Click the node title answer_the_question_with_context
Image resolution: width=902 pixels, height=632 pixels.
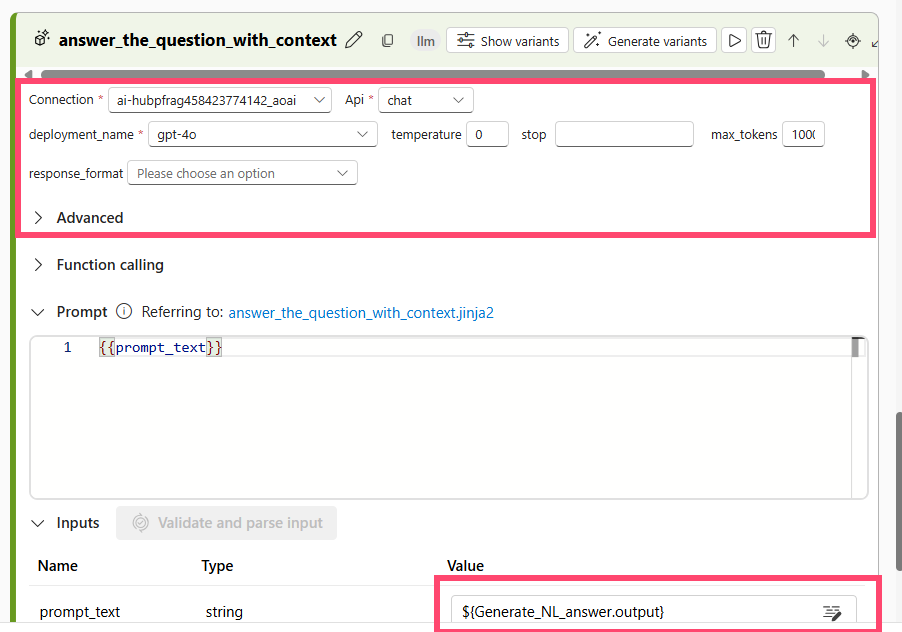[x=197, y=40]
